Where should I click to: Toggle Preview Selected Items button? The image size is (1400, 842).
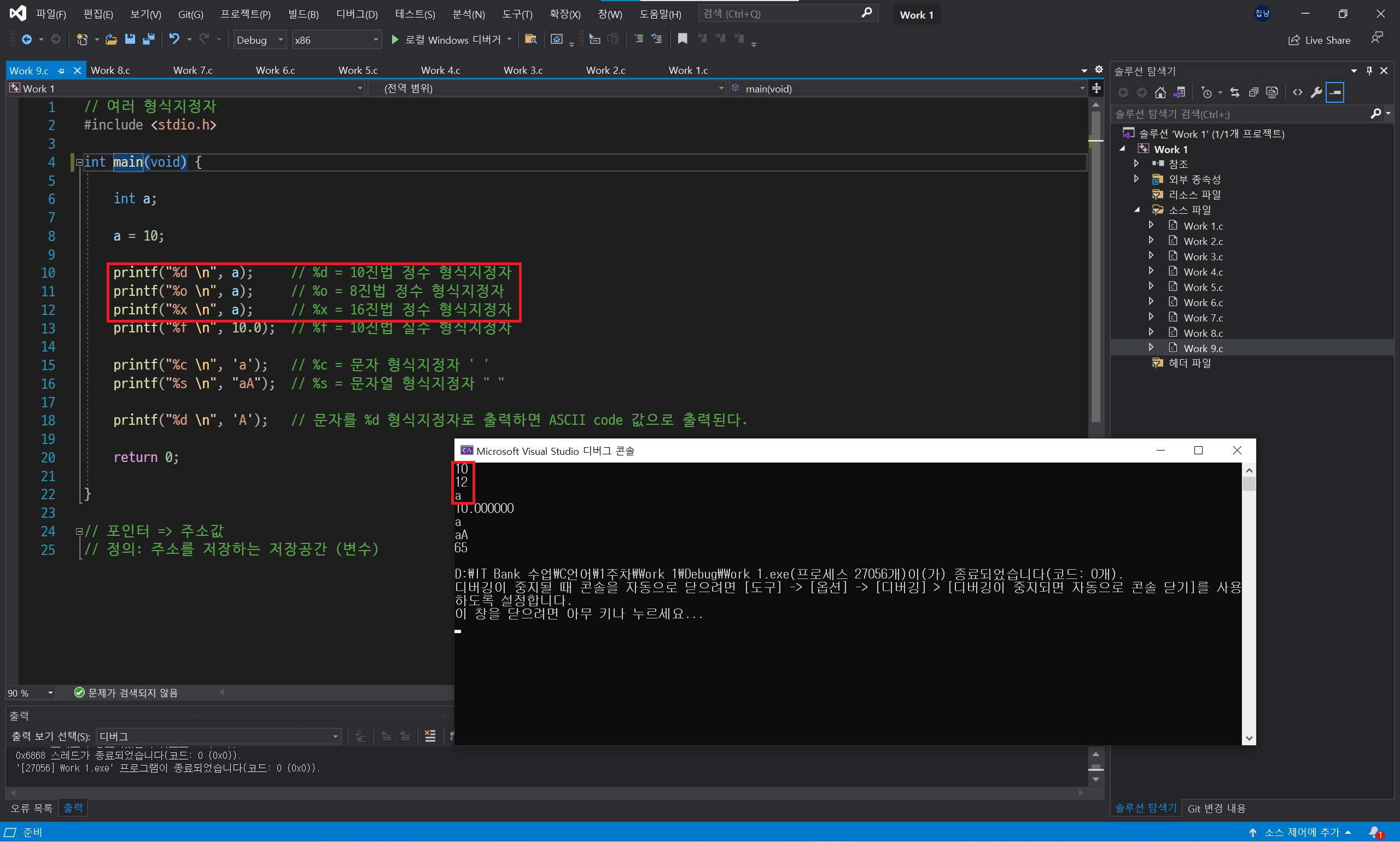pyautogui.click(x=1335, y=92)
